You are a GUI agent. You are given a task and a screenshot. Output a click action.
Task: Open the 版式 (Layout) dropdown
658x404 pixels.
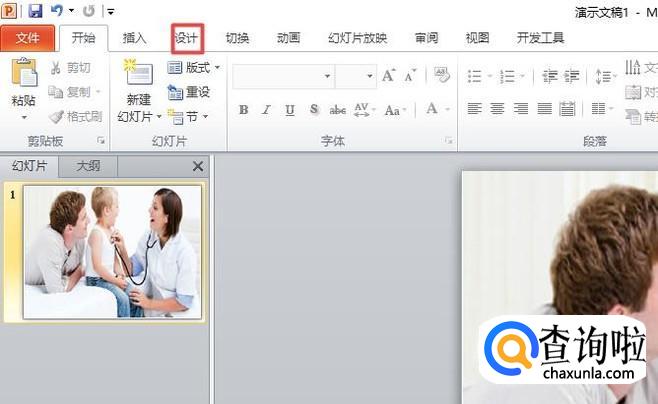pos(193,67)
